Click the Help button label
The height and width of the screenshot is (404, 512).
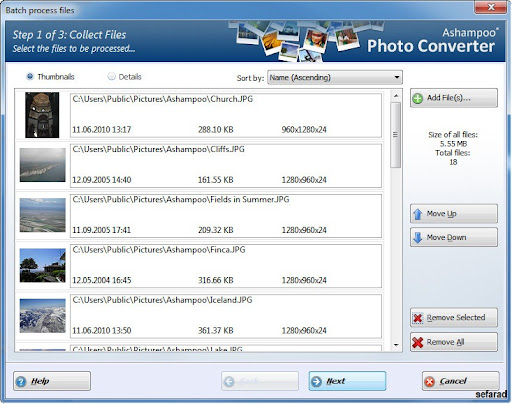point(40,381)
